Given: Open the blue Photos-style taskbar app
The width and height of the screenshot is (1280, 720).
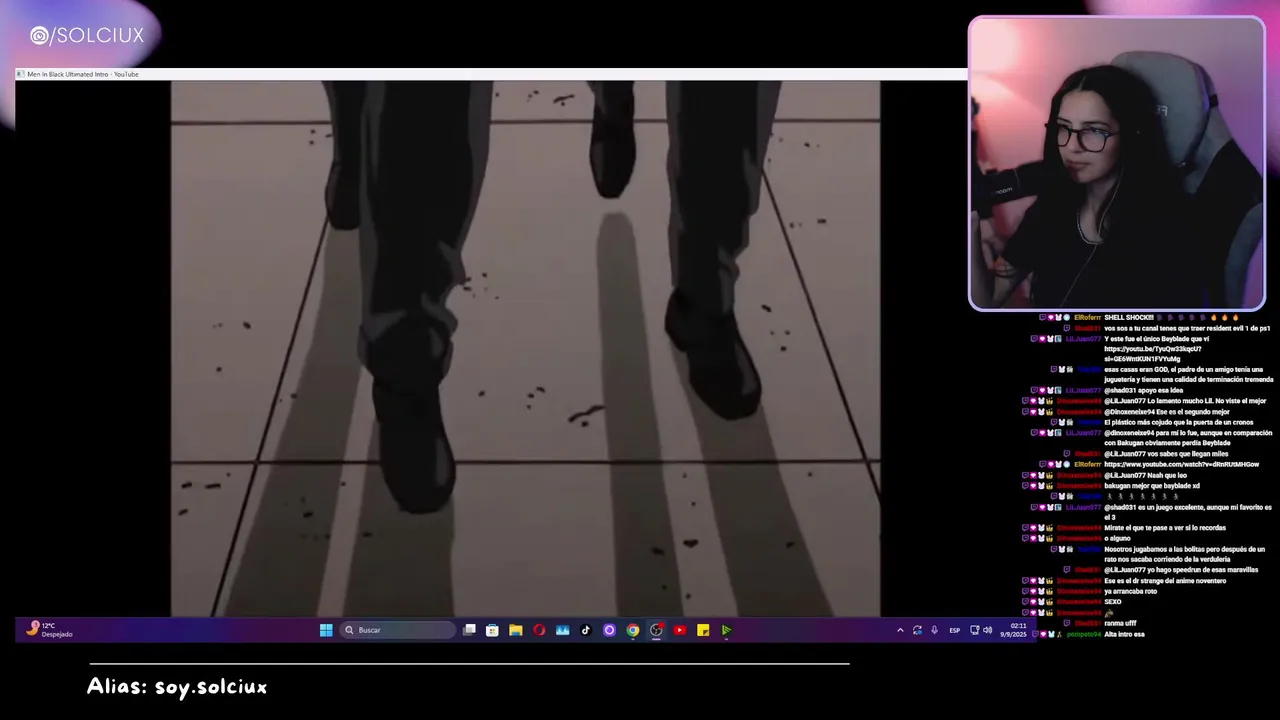Looking at the screenshot, I should [562, 630].
